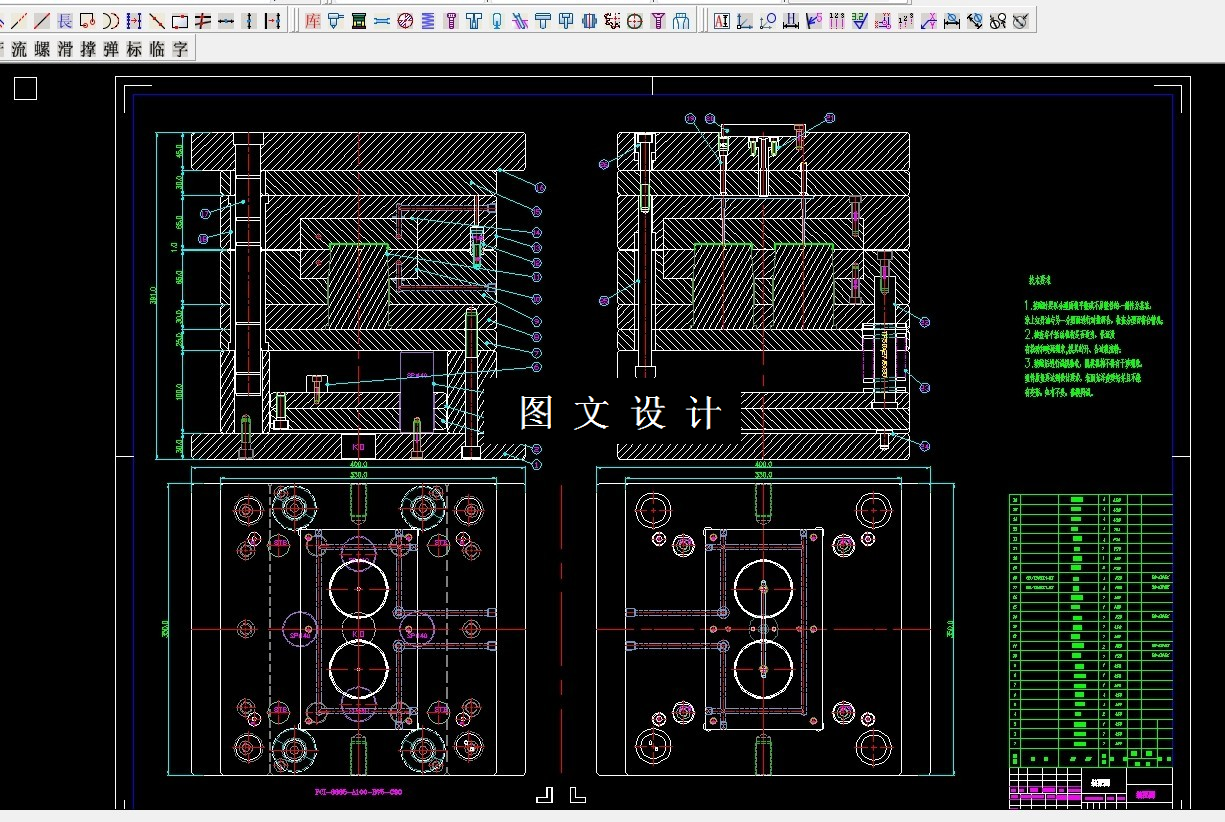Click the 長 length tool icon

click(x=64, y=20)
